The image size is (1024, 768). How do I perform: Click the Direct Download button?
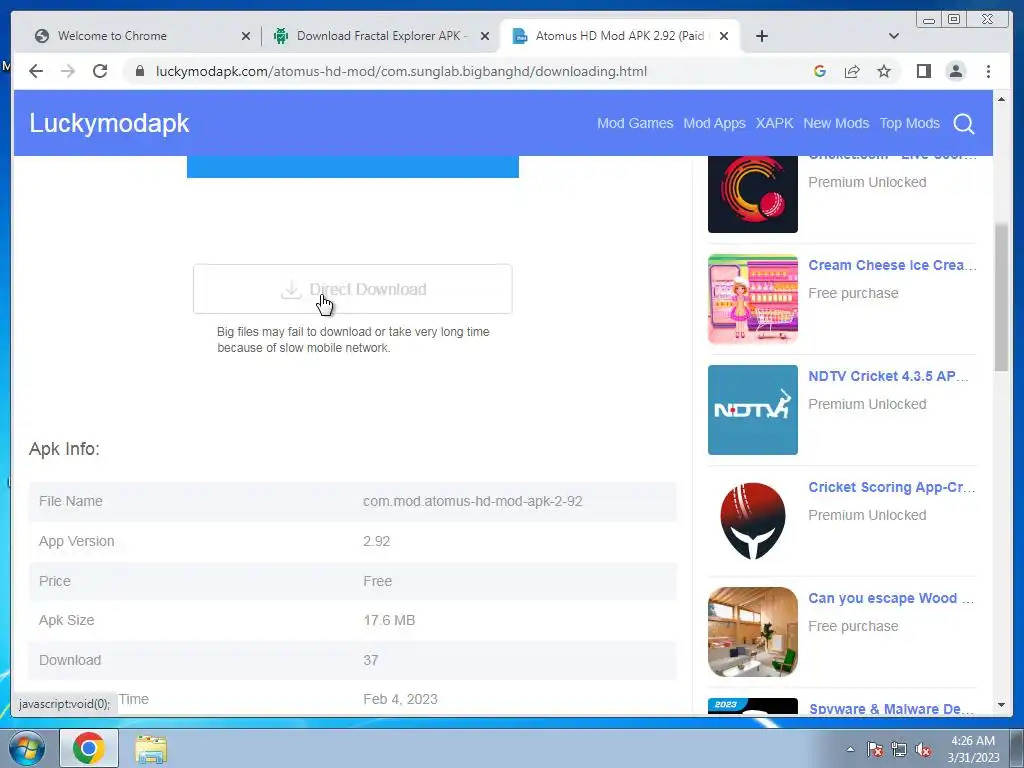(x=353, y=289)
